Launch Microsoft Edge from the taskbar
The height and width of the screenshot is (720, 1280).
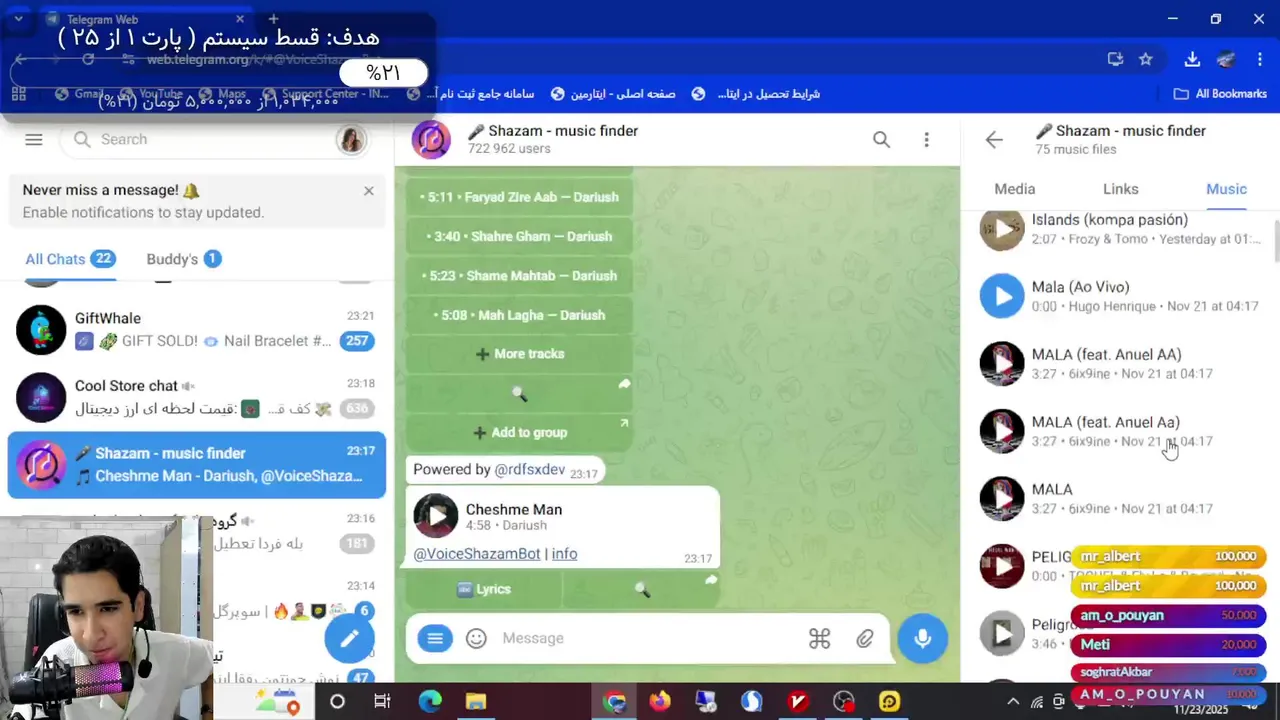pos(430,702)
